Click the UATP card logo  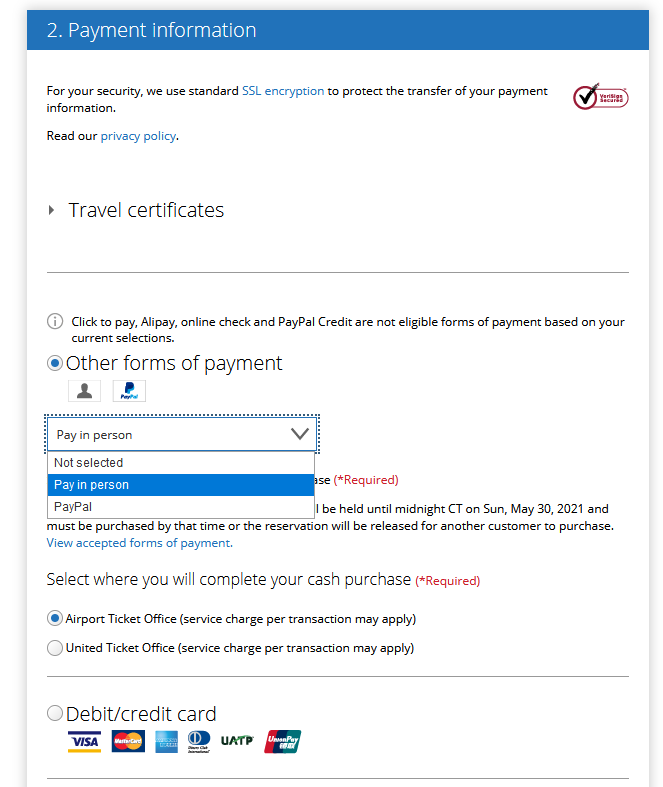click(237, 741)
